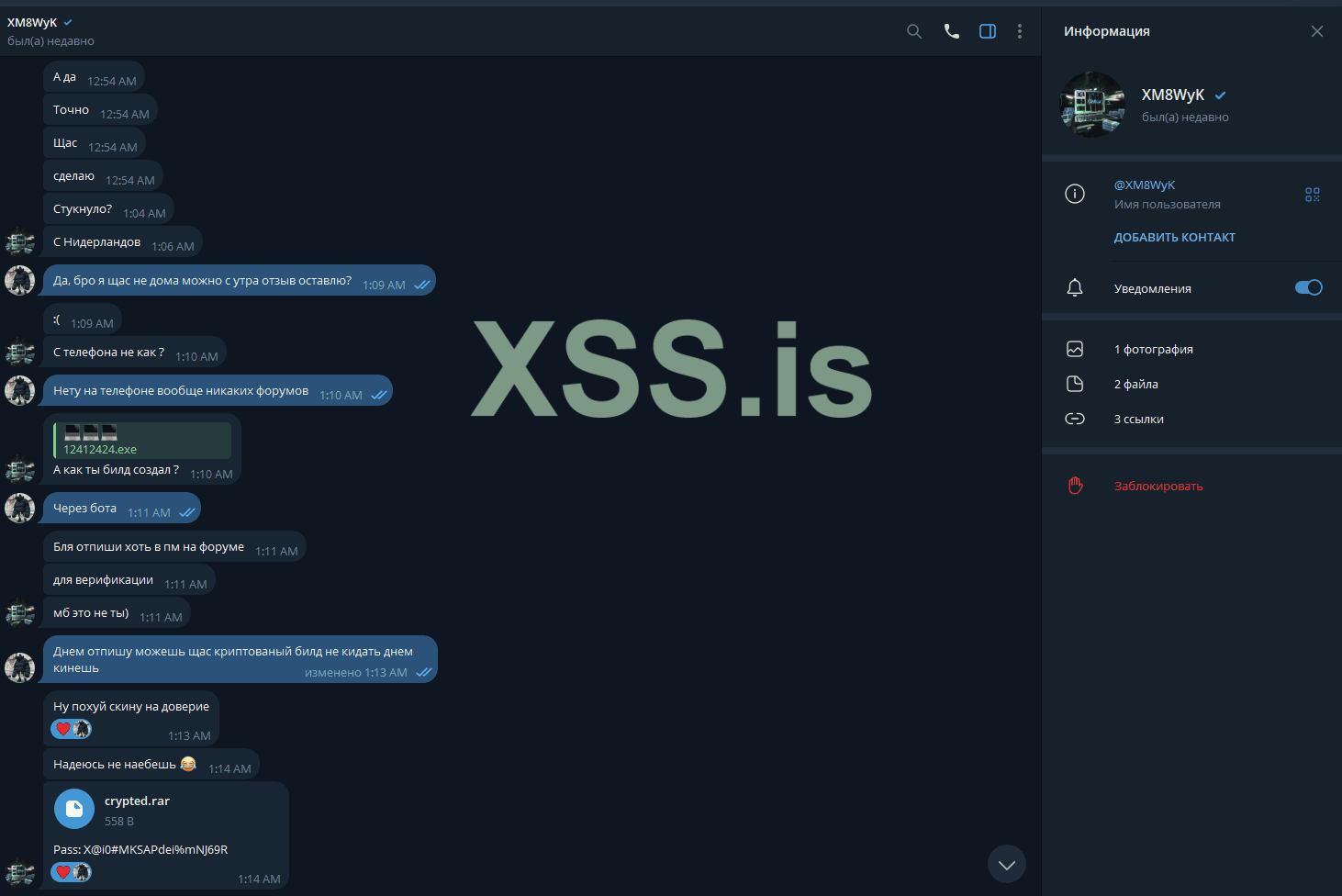This screenshot has height=896, width=1342.
Task: Click the avatar beside the "Днем отпишу" message
Action: [x=20, y=667]
